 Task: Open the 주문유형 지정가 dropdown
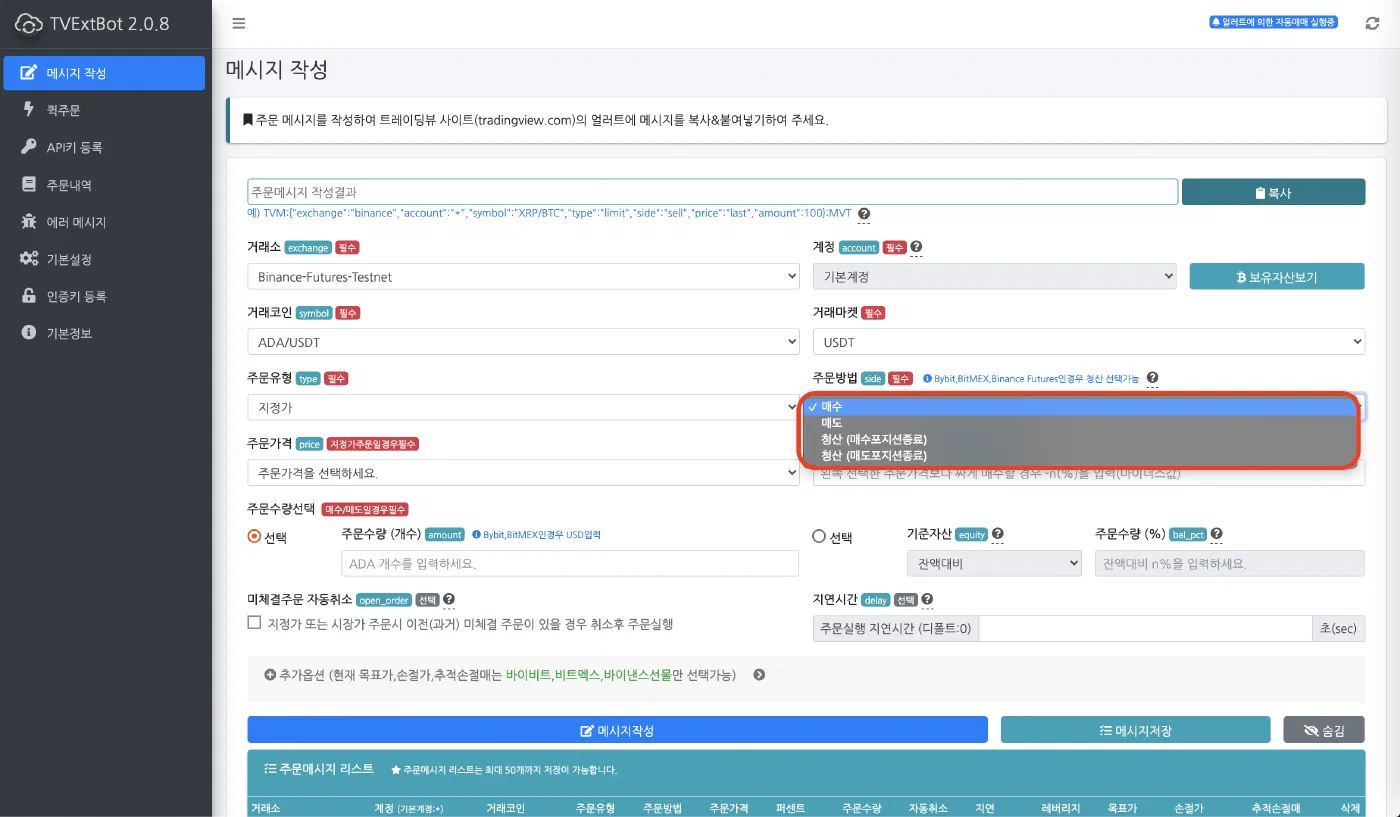(x=523, y=408)
